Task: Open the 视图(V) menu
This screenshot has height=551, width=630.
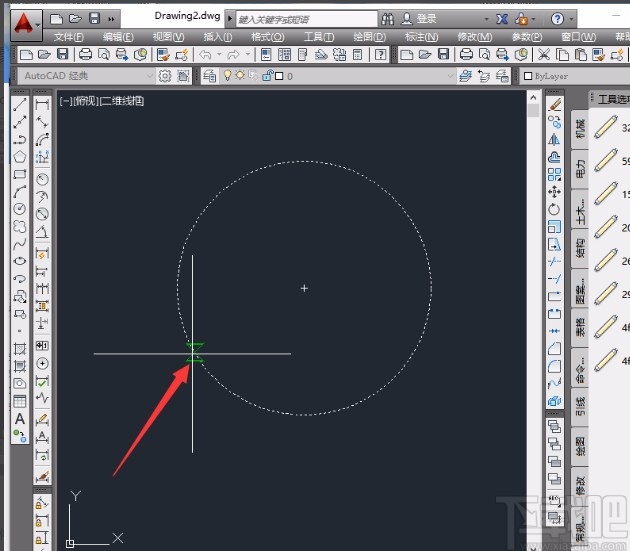Action: pos(168,37)
